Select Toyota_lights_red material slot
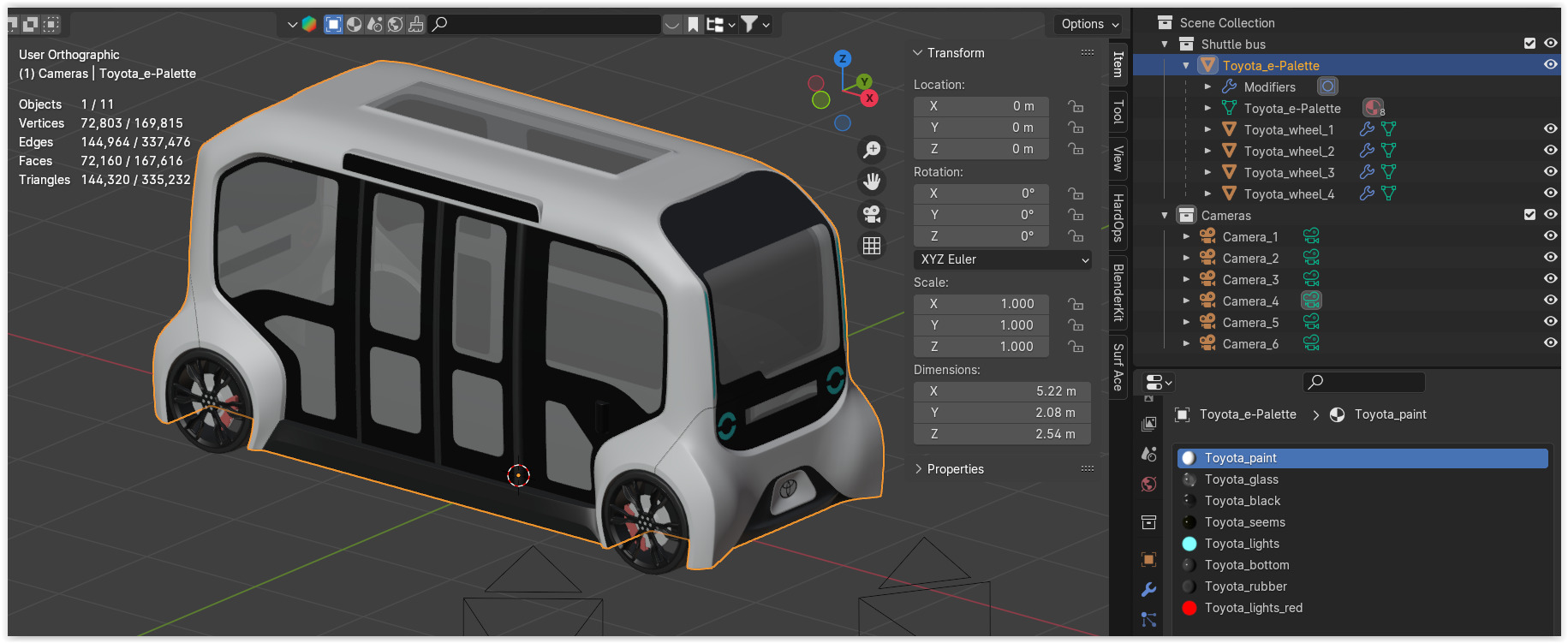The height and width of the screenshot is (643, 1568). click(x=1362, y=608)
